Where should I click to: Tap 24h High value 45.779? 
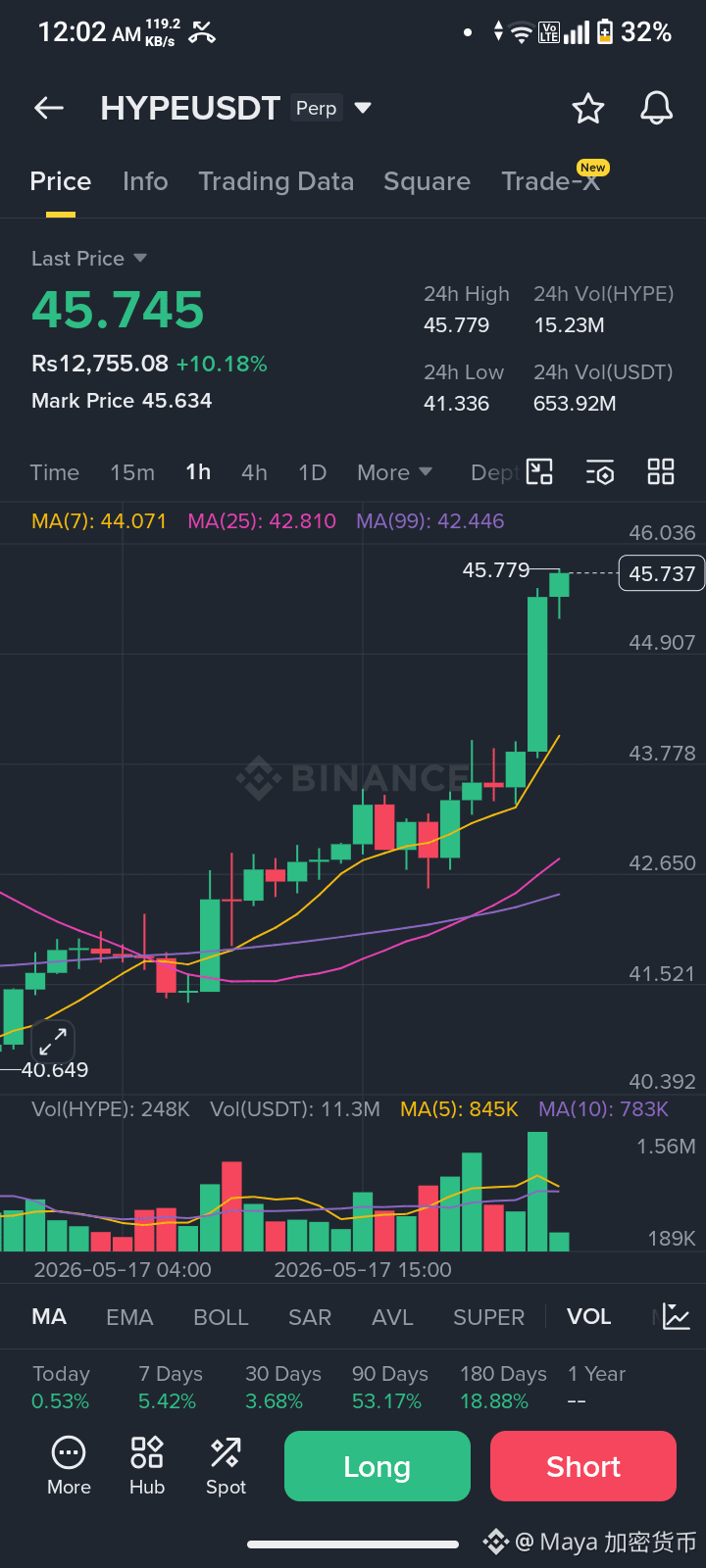click(x=456, y=325)
